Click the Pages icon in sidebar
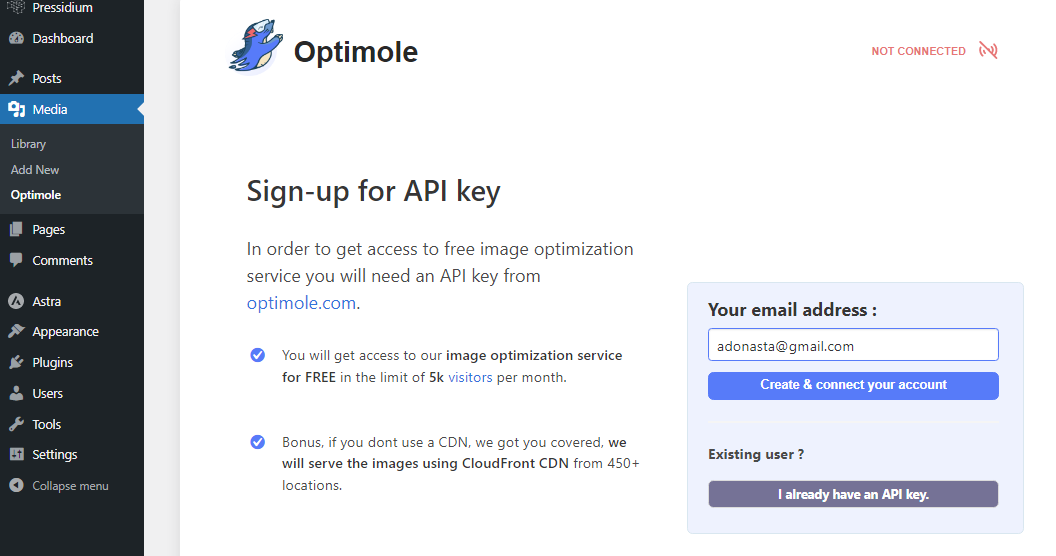Screen dimensions: 1056x556 16,230
